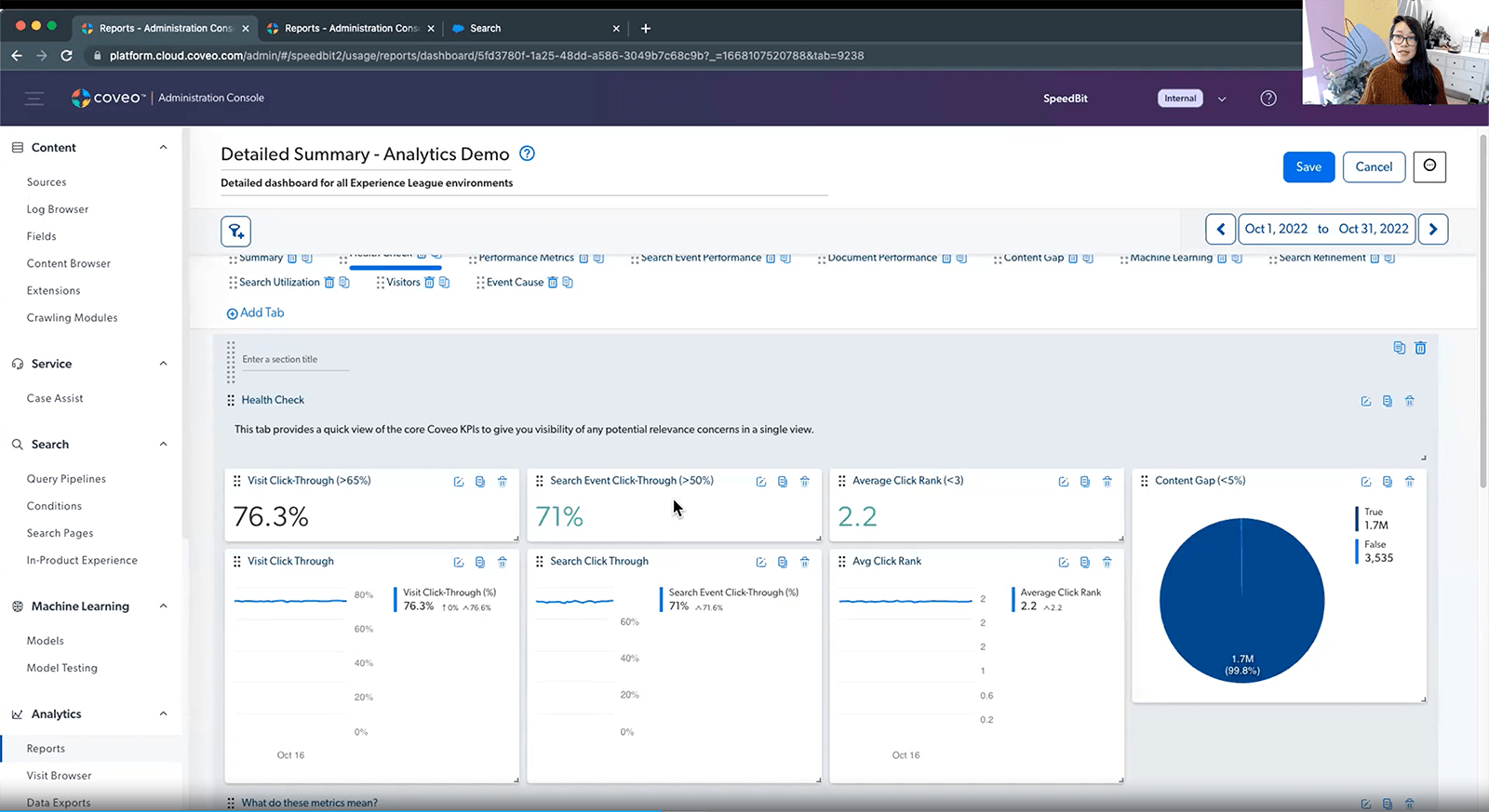Delete the Event Cause tab
The image size is (1489, 812).
pos(553,283)
